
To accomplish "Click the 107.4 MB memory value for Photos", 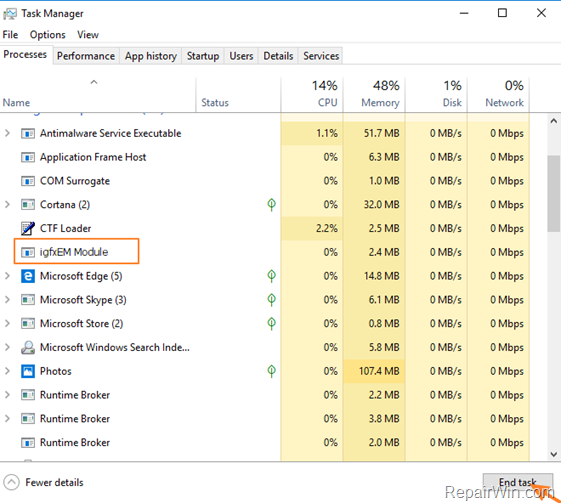I will (379, 371).
